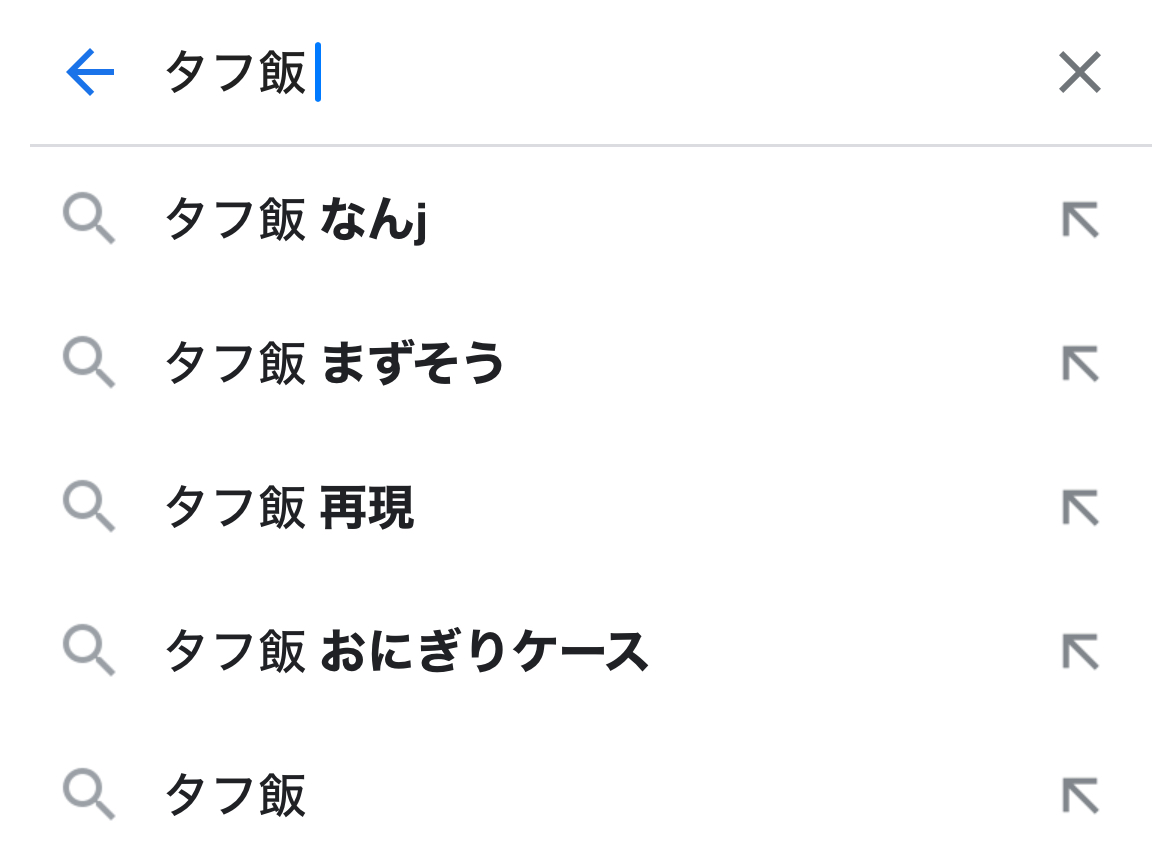Tap the arrow beside タフ飯 再現
1170x865 pixels.
pyautogui.click(x=1080, y=508)
